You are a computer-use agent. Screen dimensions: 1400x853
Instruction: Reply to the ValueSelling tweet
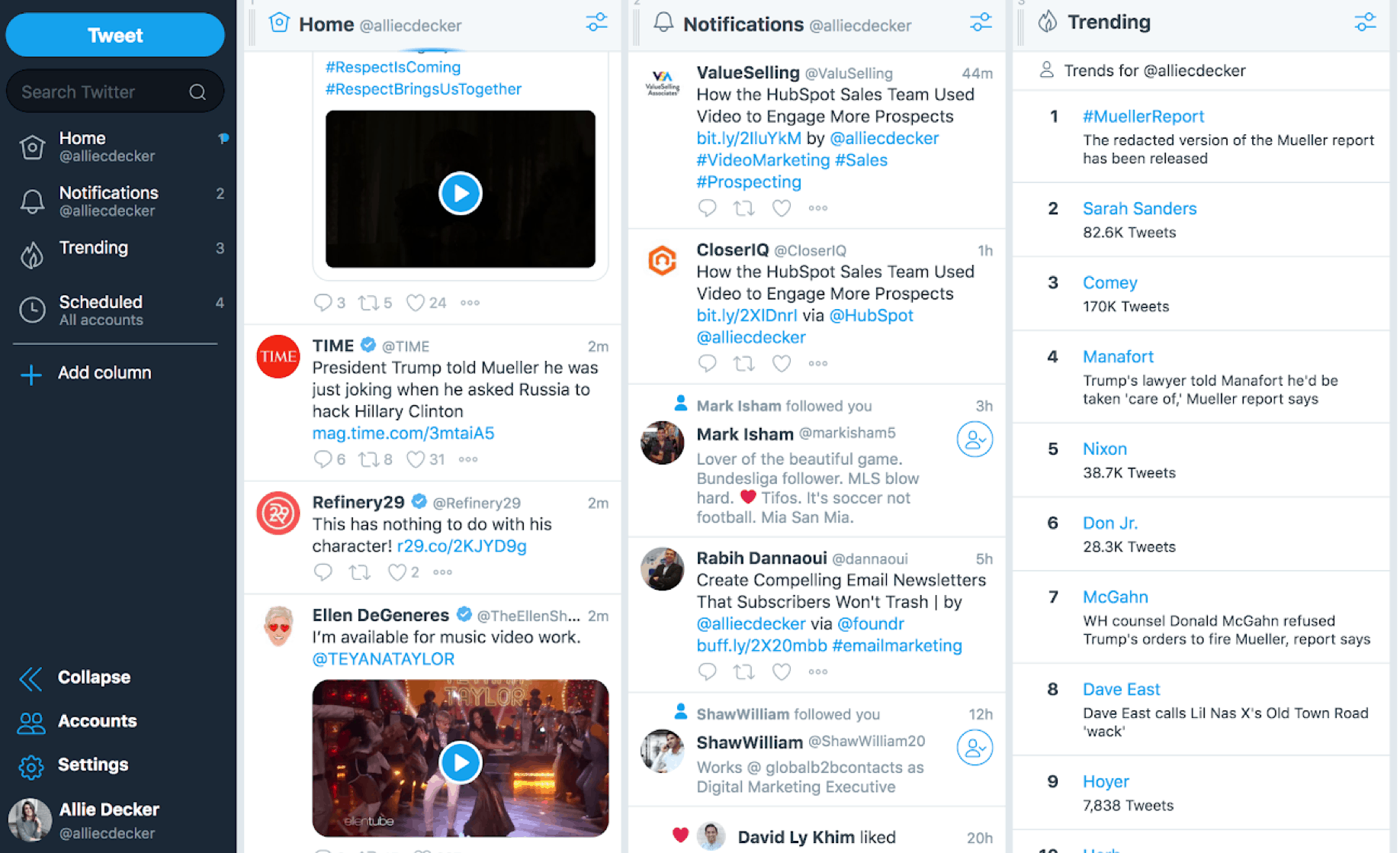[707, 208]
